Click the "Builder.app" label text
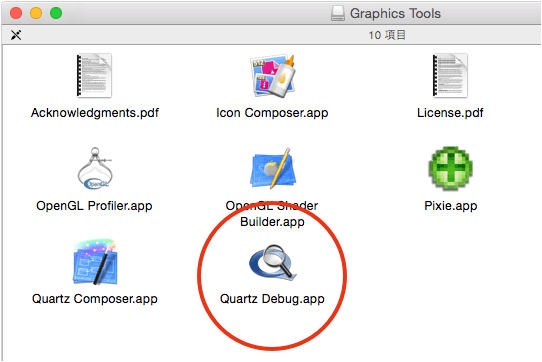Viewport: 542px width, 362px height. pyautogui.click(x=272, y=222)
